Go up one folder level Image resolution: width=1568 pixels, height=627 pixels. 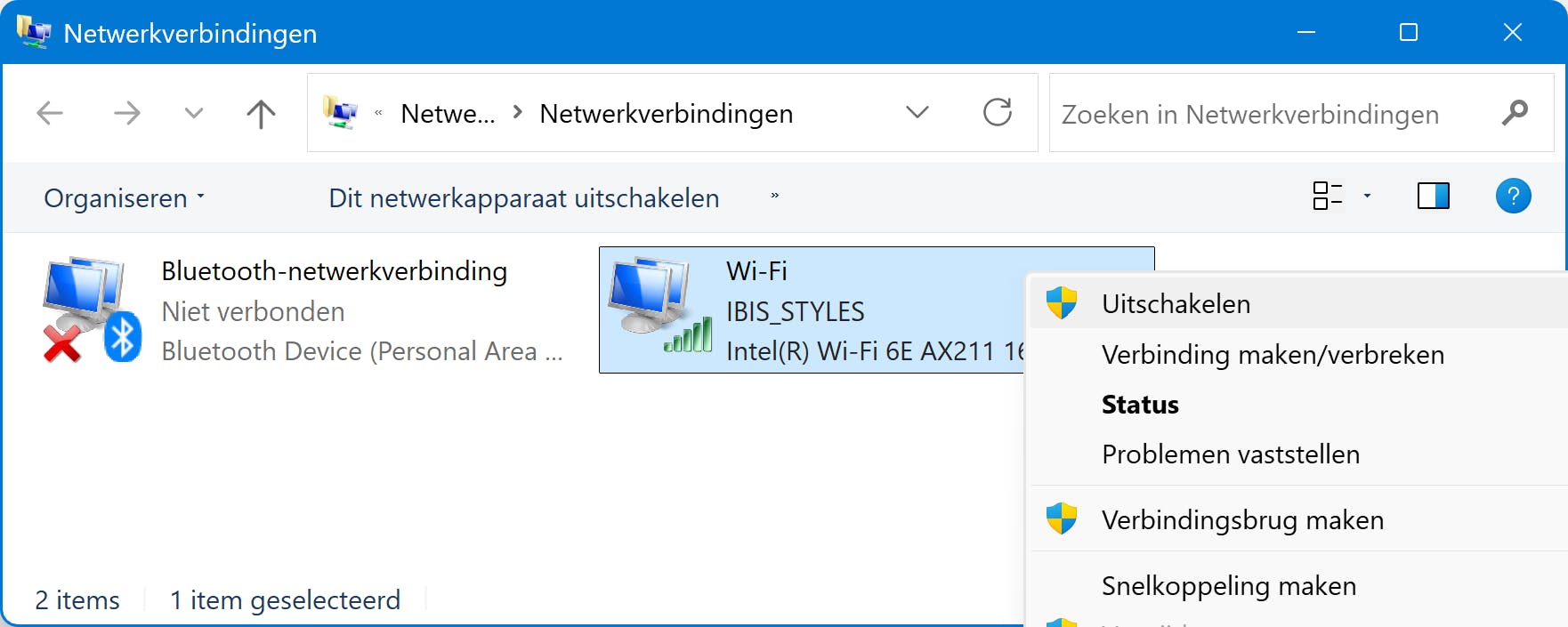tap(261, 113)
